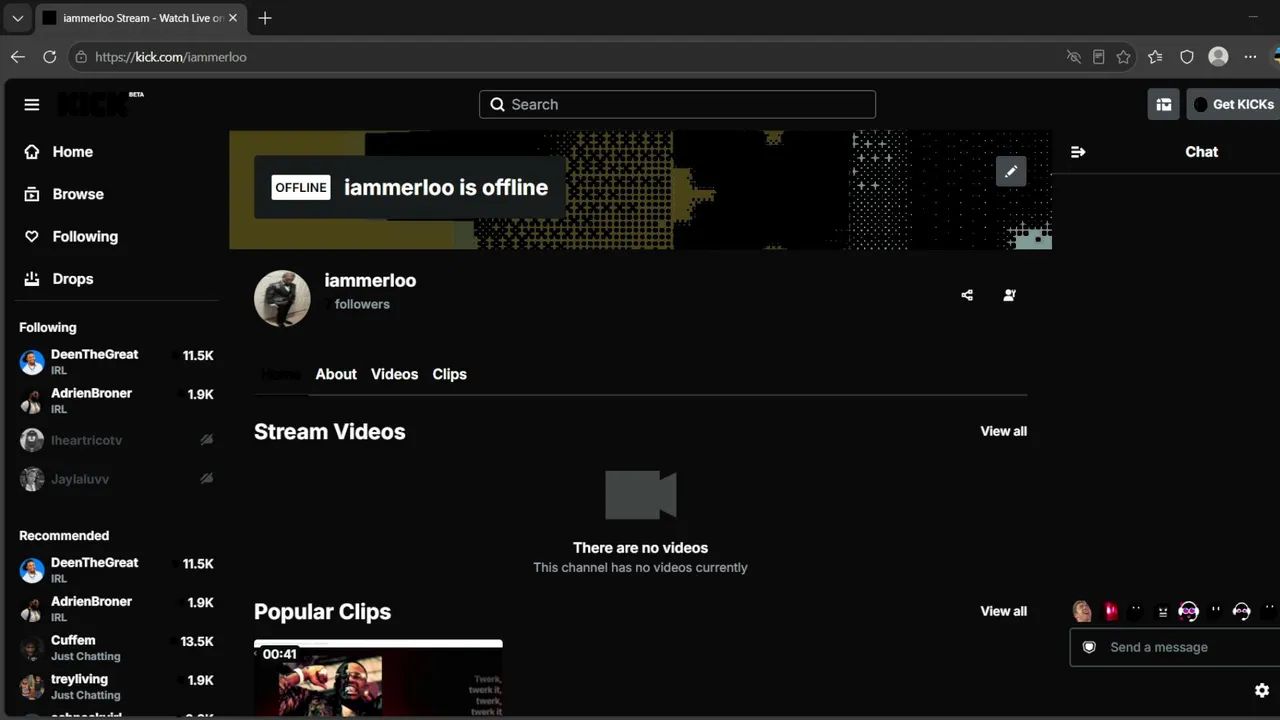
Task: Reload the browser page
Action: point(49,57)
